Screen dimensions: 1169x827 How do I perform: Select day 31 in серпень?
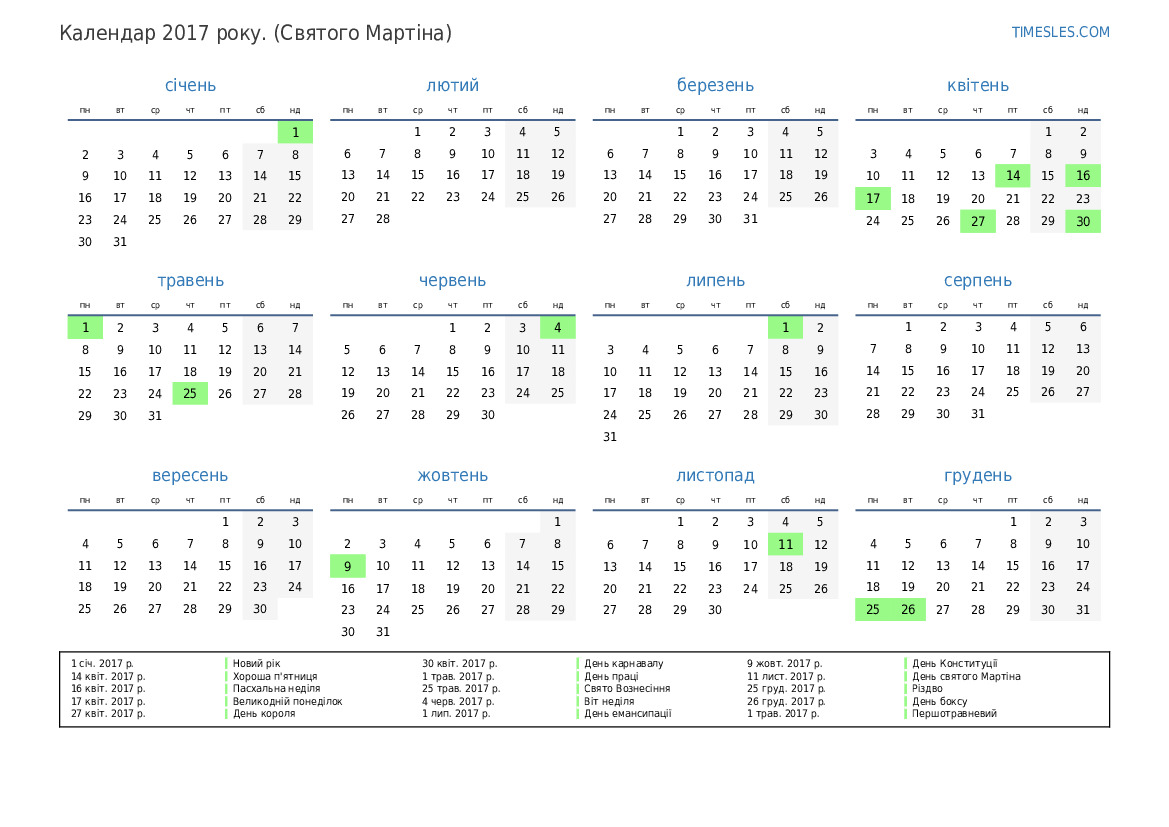click(978, 414)
